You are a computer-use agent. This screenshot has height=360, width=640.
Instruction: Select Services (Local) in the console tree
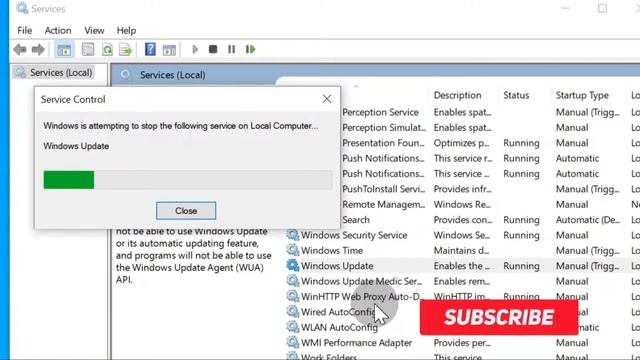click(61, 73)
